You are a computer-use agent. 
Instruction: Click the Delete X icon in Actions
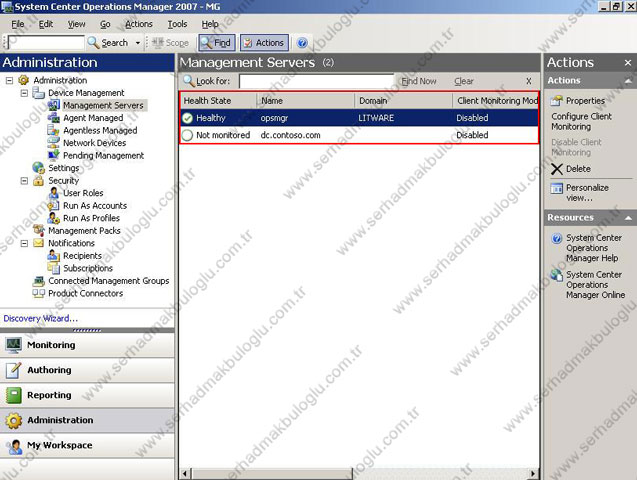click(557, 169)
